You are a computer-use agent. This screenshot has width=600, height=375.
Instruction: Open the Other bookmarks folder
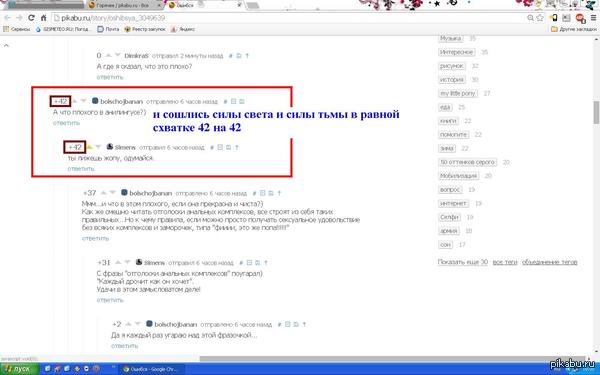(x=574, y=29)
